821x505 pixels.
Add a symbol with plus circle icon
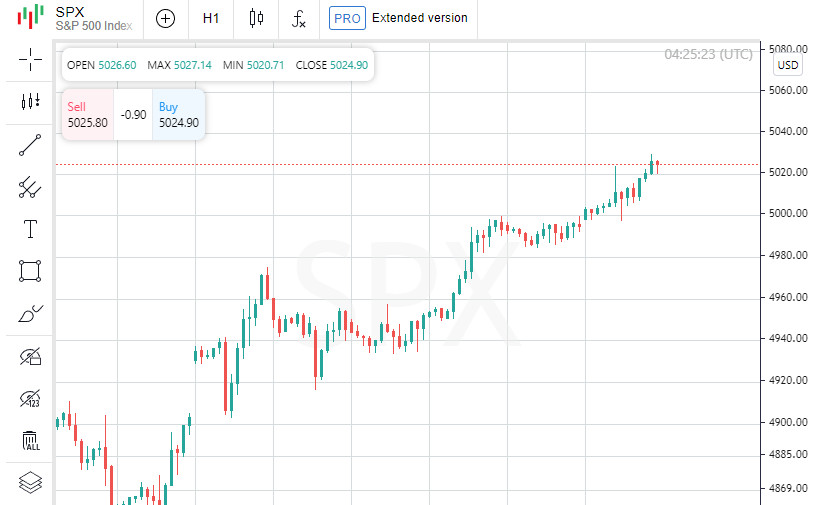pos(165,18)
